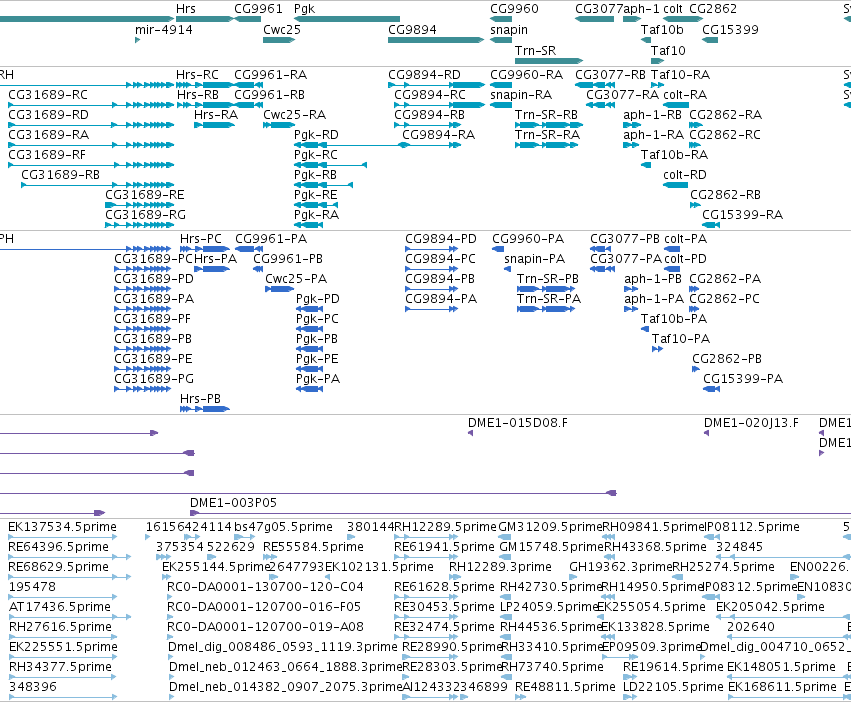Open the CG9894-PA protein label
Viewport: 851px width, 702px height.
pos(441,299)
